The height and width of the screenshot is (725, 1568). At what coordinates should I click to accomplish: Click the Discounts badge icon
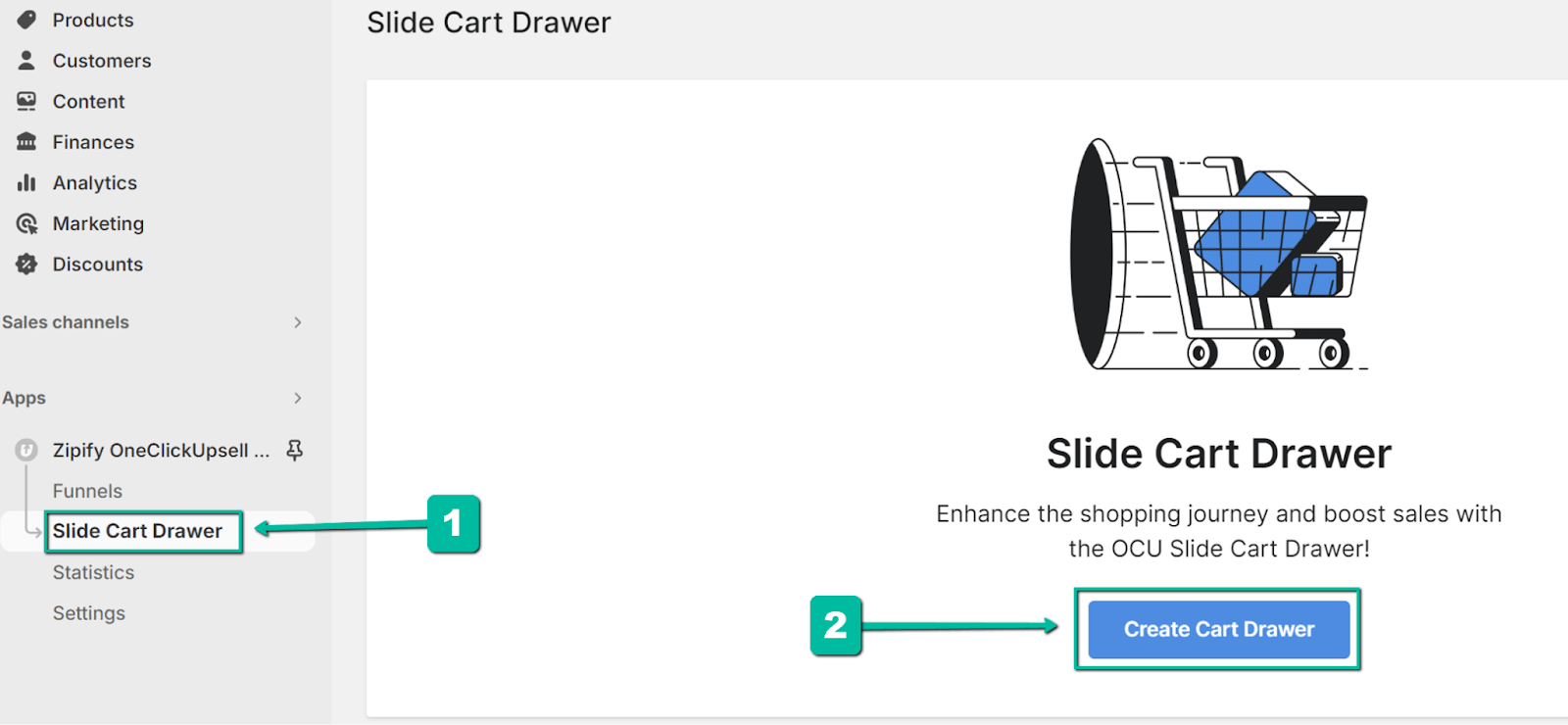26,264
